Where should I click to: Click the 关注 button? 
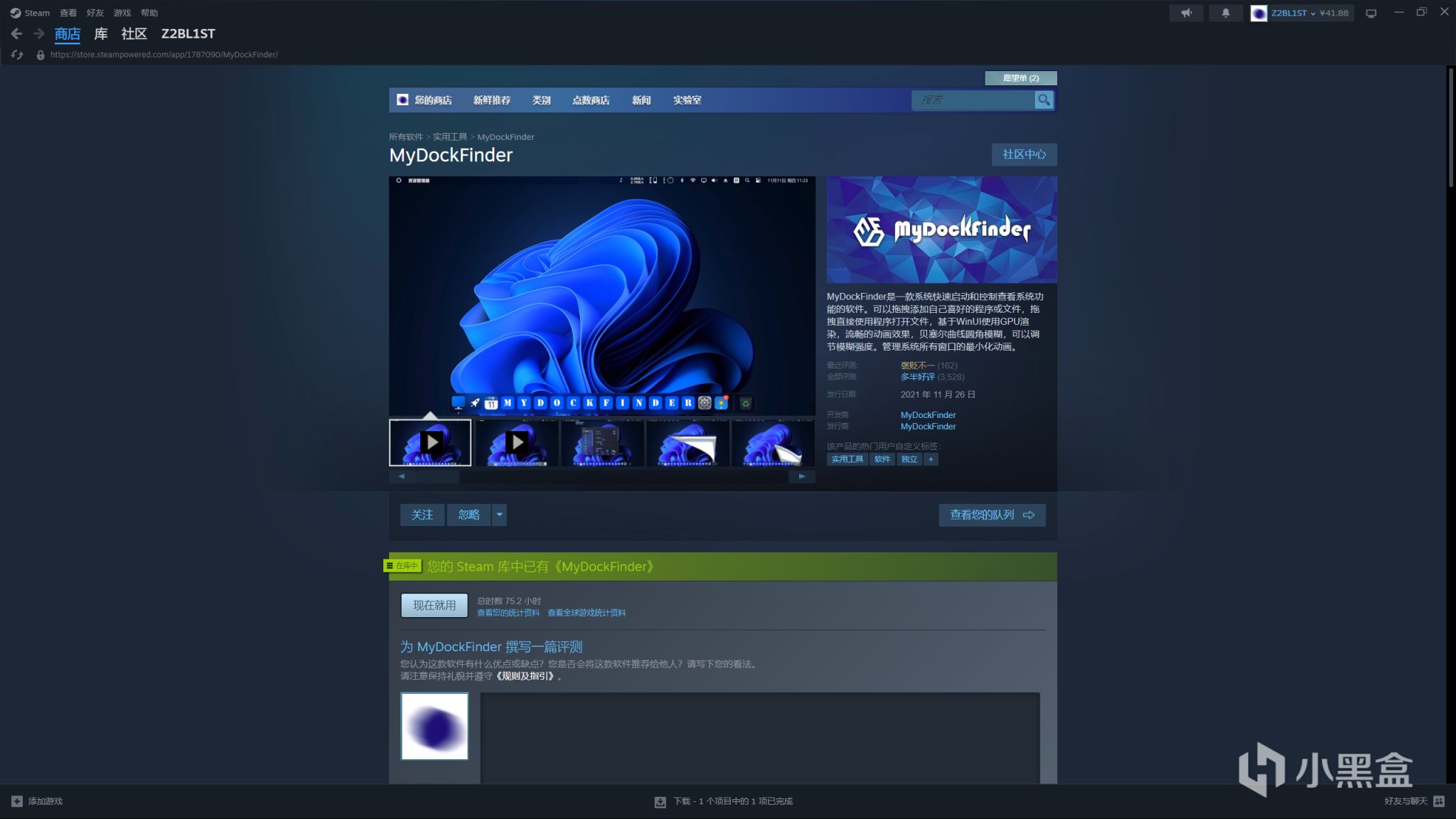coord(422,515)
